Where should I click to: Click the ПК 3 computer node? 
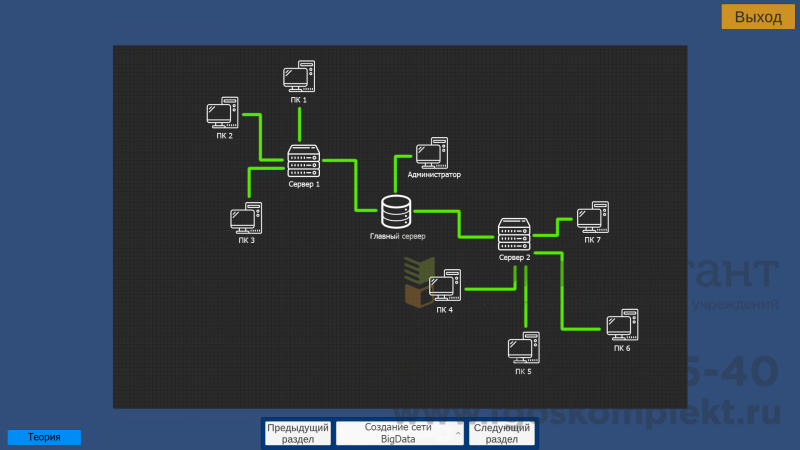click(246, 217)
